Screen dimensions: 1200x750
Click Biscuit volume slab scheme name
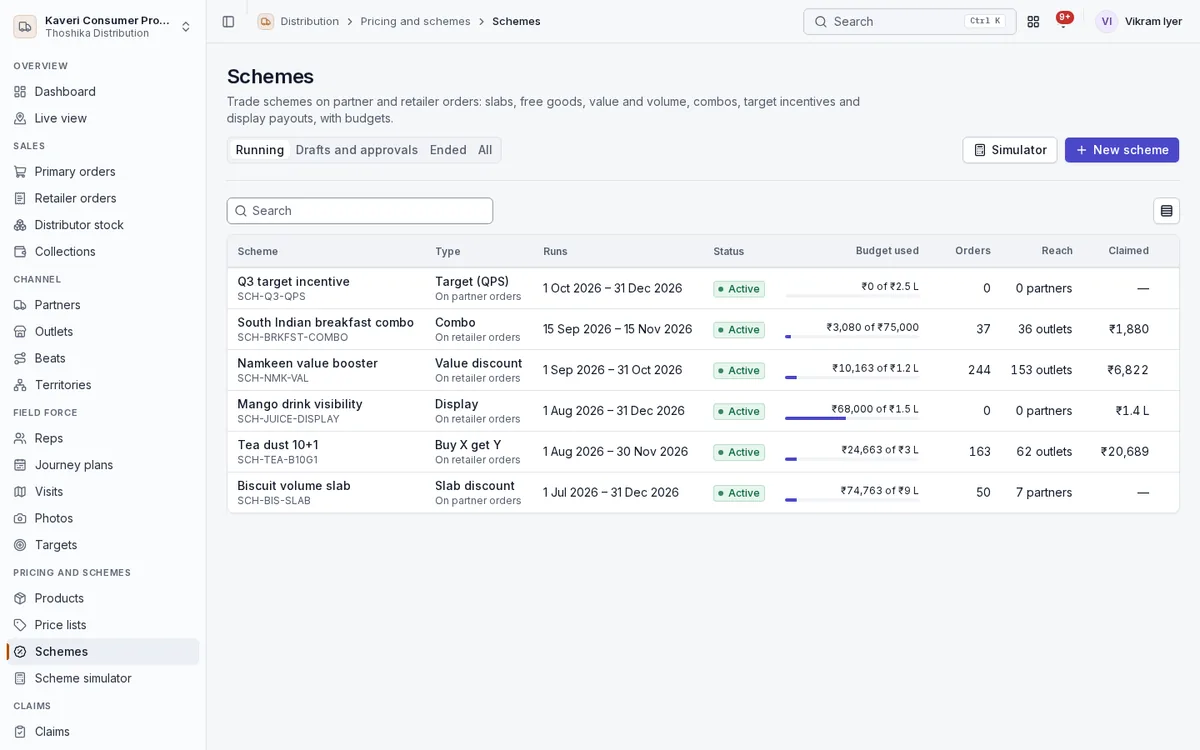tap(294, 485)
